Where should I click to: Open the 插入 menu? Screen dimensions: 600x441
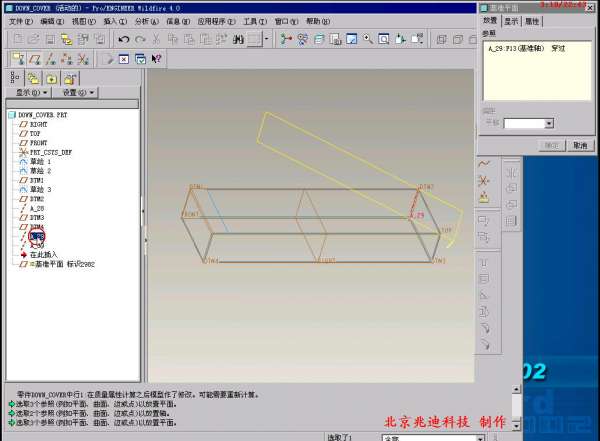pyautogui.click(x=110, y=21)
